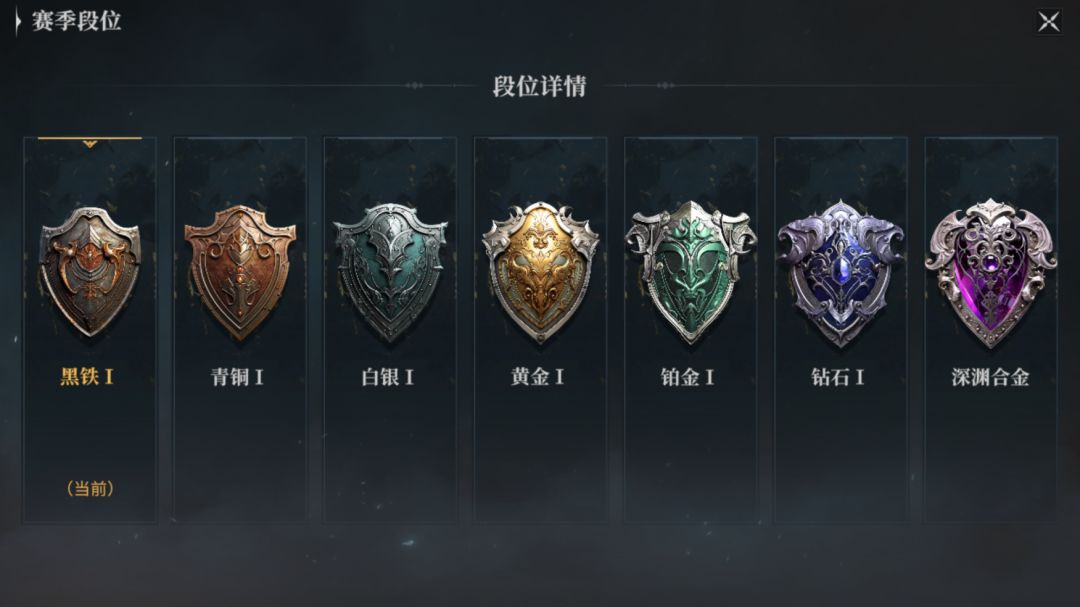Pick the 钻石 I diamond shield badge
The width and height of the screenshot is (1080, 607).
[x=840, y=272]
